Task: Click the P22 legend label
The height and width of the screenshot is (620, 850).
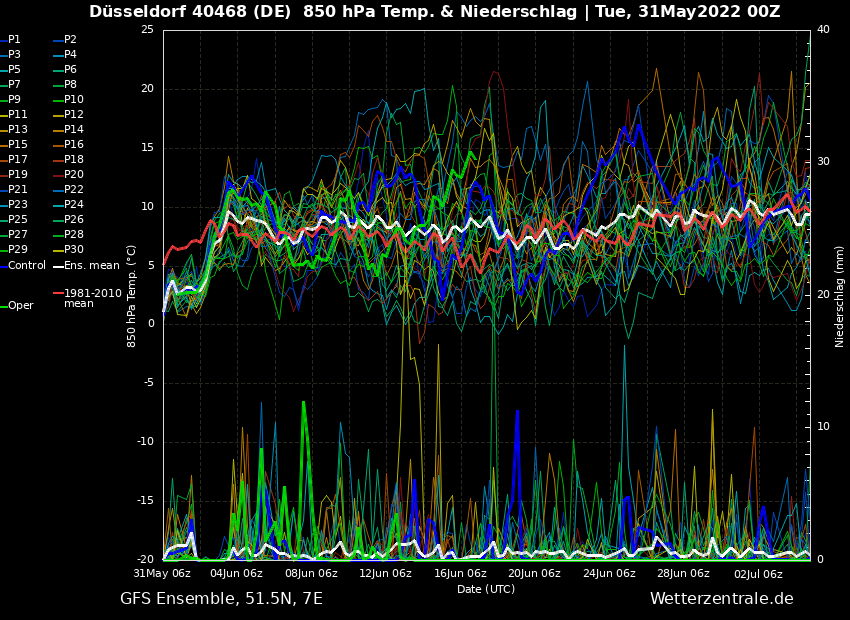Action: (x=74, y=190)
